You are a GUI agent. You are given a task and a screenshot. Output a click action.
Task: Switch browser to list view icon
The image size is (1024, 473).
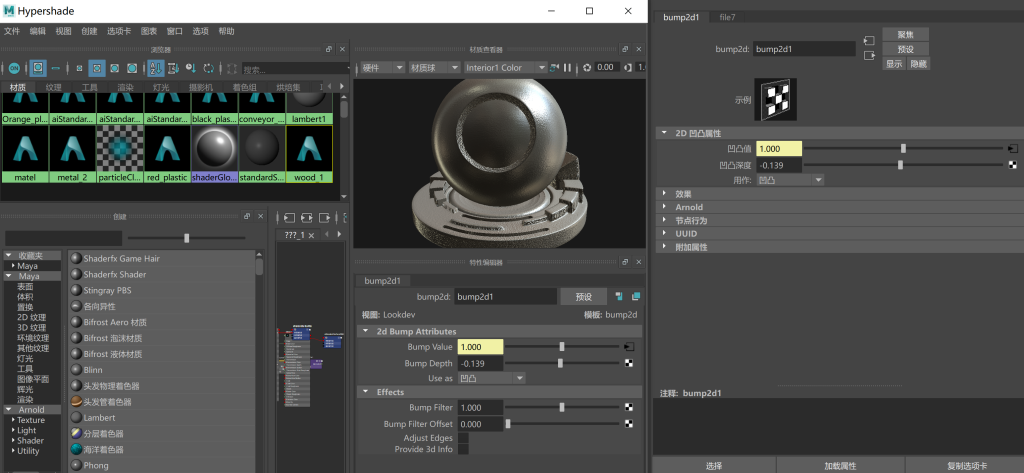56,68
